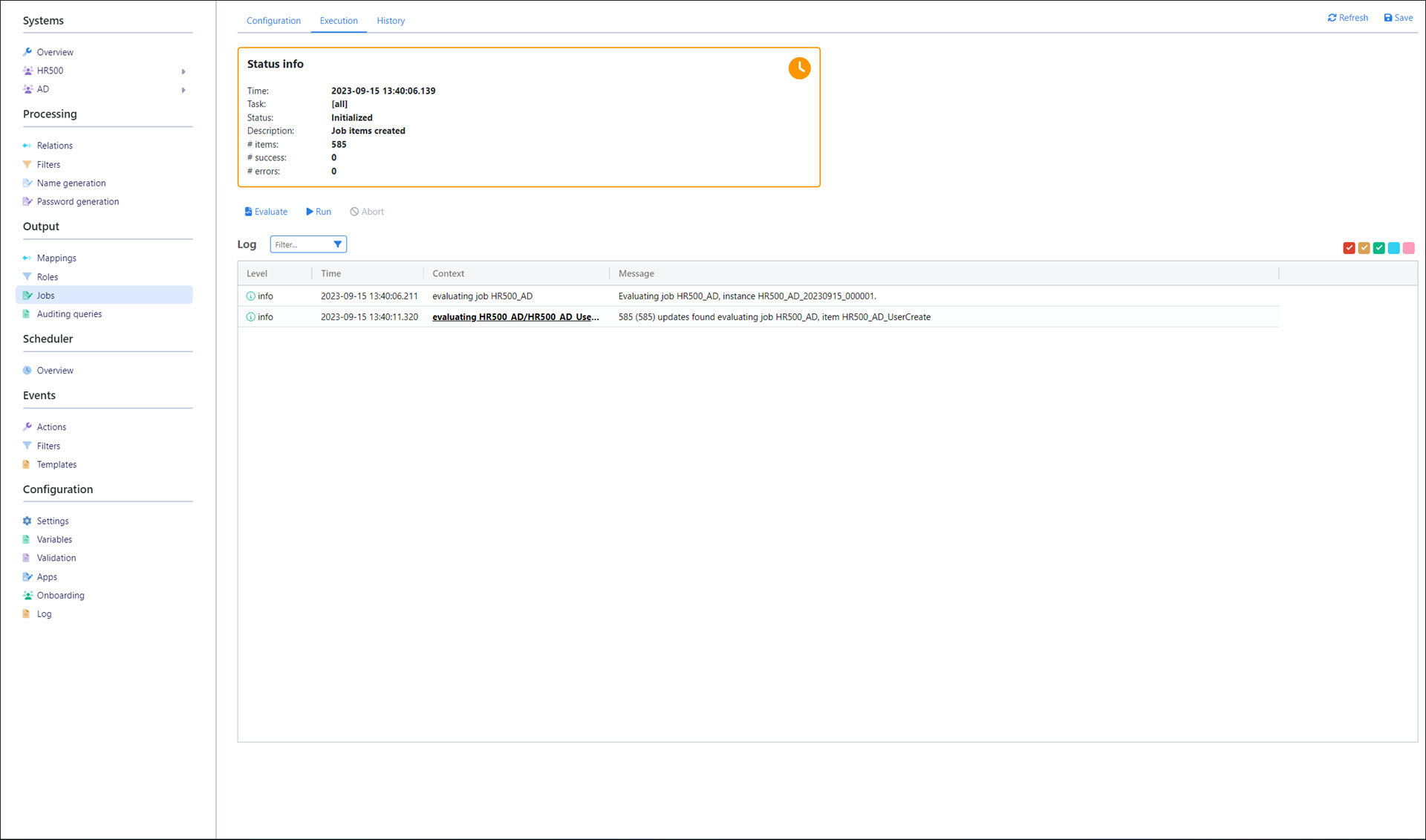The width and height of the screenshot is (1426, 840).
Task: Open Settings gear in Configuration section
Action: click(27, 521)
